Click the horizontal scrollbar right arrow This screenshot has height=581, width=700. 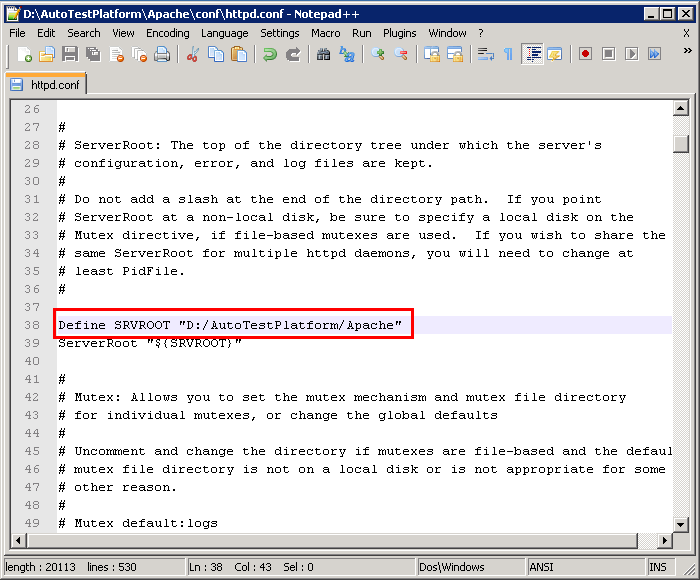(665, 541)
